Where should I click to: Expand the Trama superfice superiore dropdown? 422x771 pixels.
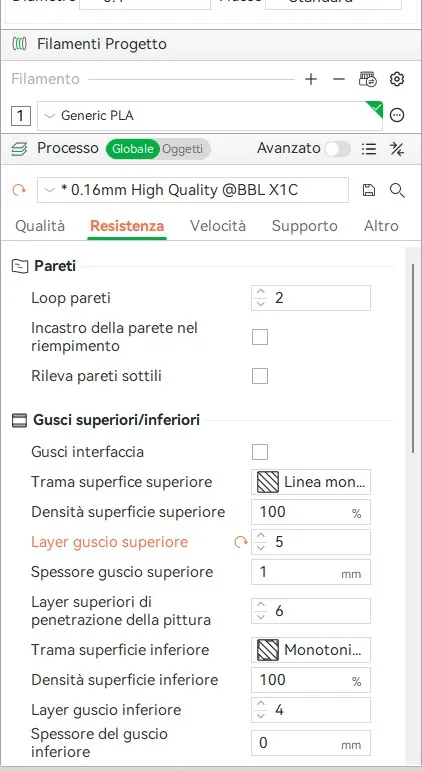click(311, 482)
